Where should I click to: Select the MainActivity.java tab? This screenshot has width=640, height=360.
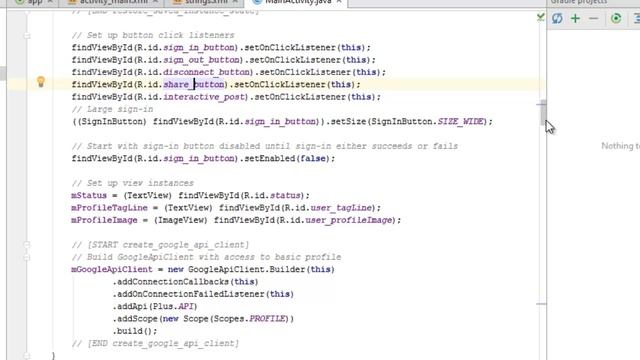click(x=297, y=2)
